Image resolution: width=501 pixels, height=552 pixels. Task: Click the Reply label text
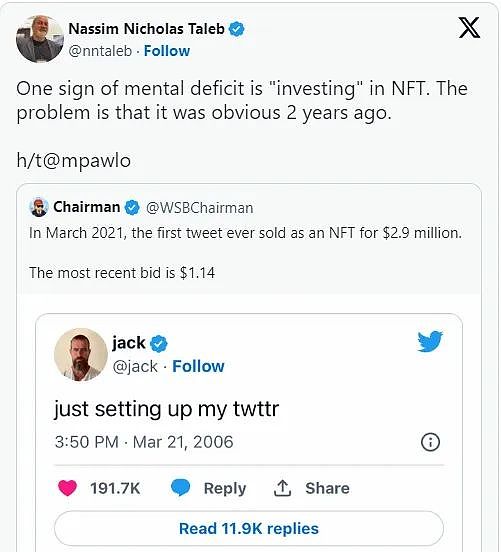(225, 489)
